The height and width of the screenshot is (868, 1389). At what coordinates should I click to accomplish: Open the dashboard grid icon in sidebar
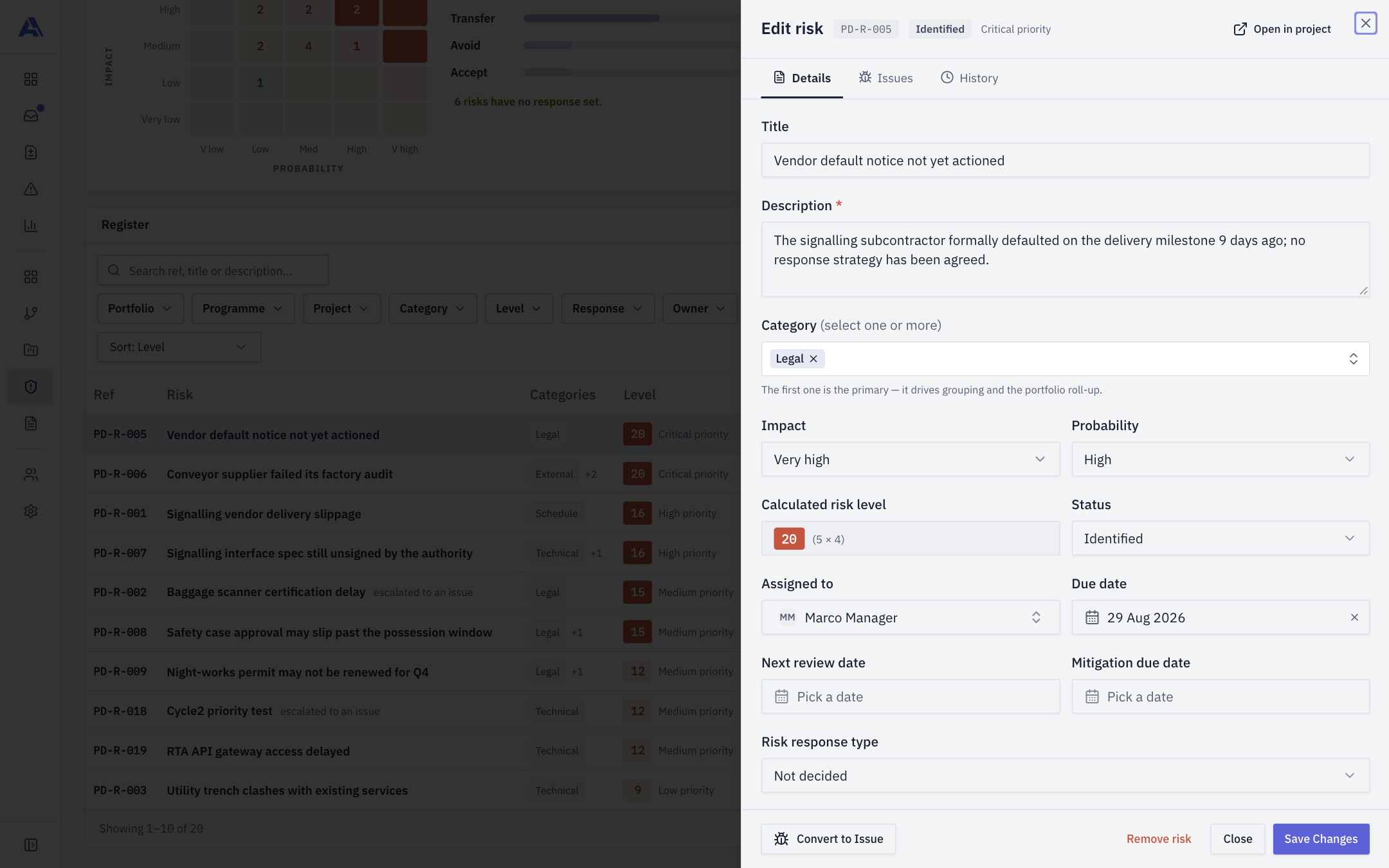pyautogui.click(x=30, y=79)
